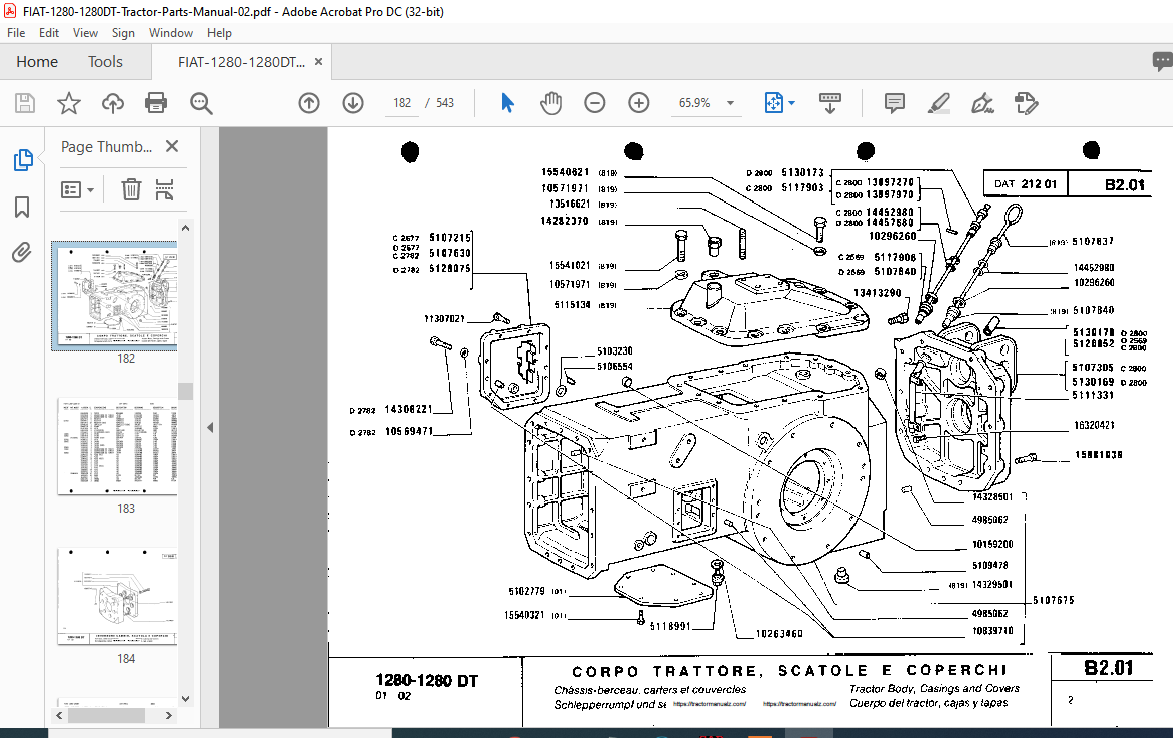Enable scrolling mode icon in toolbar

click(830, 102)
